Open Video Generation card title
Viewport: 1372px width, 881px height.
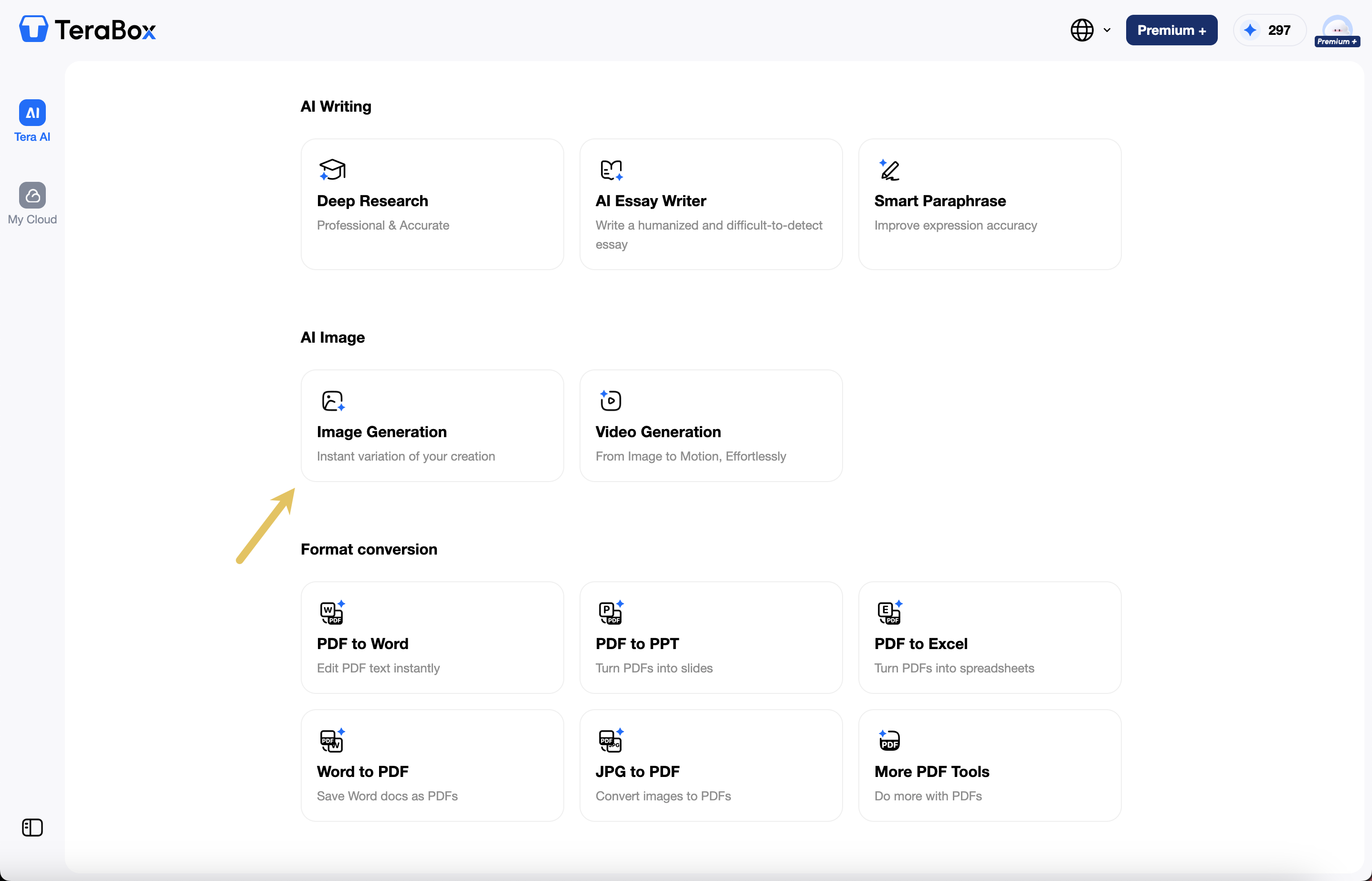[x=658, y=432]
